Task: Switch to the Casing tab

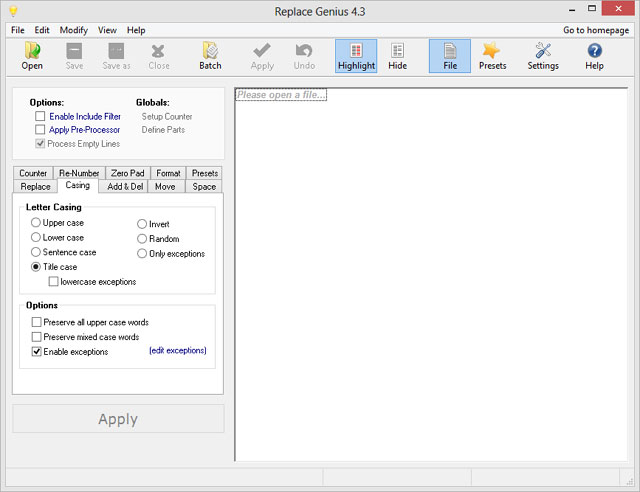Action: 78,185
